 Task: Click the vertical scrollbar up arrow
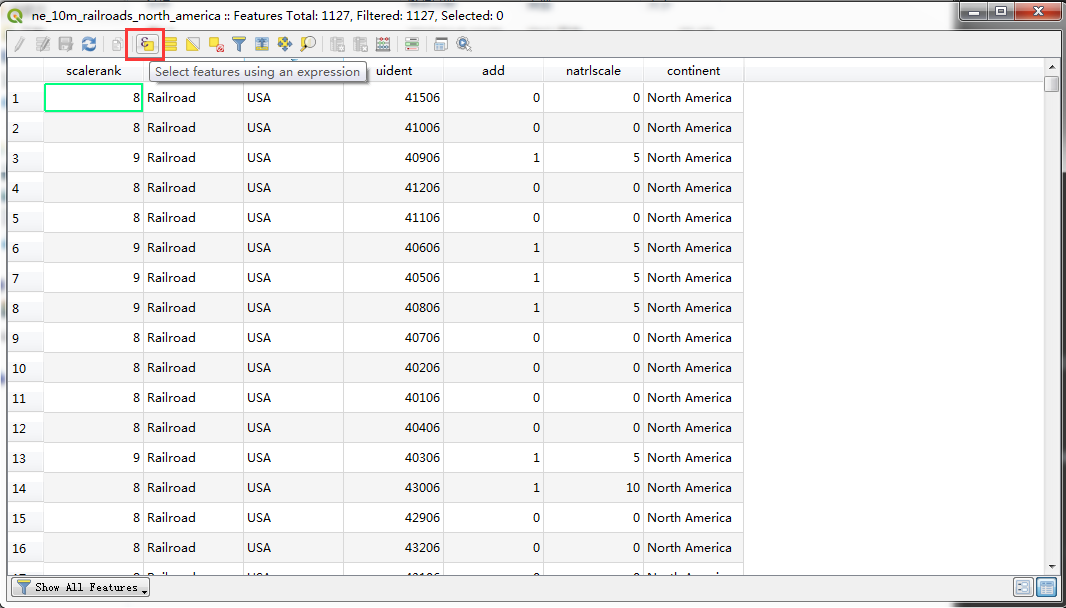pos(1052,67)
